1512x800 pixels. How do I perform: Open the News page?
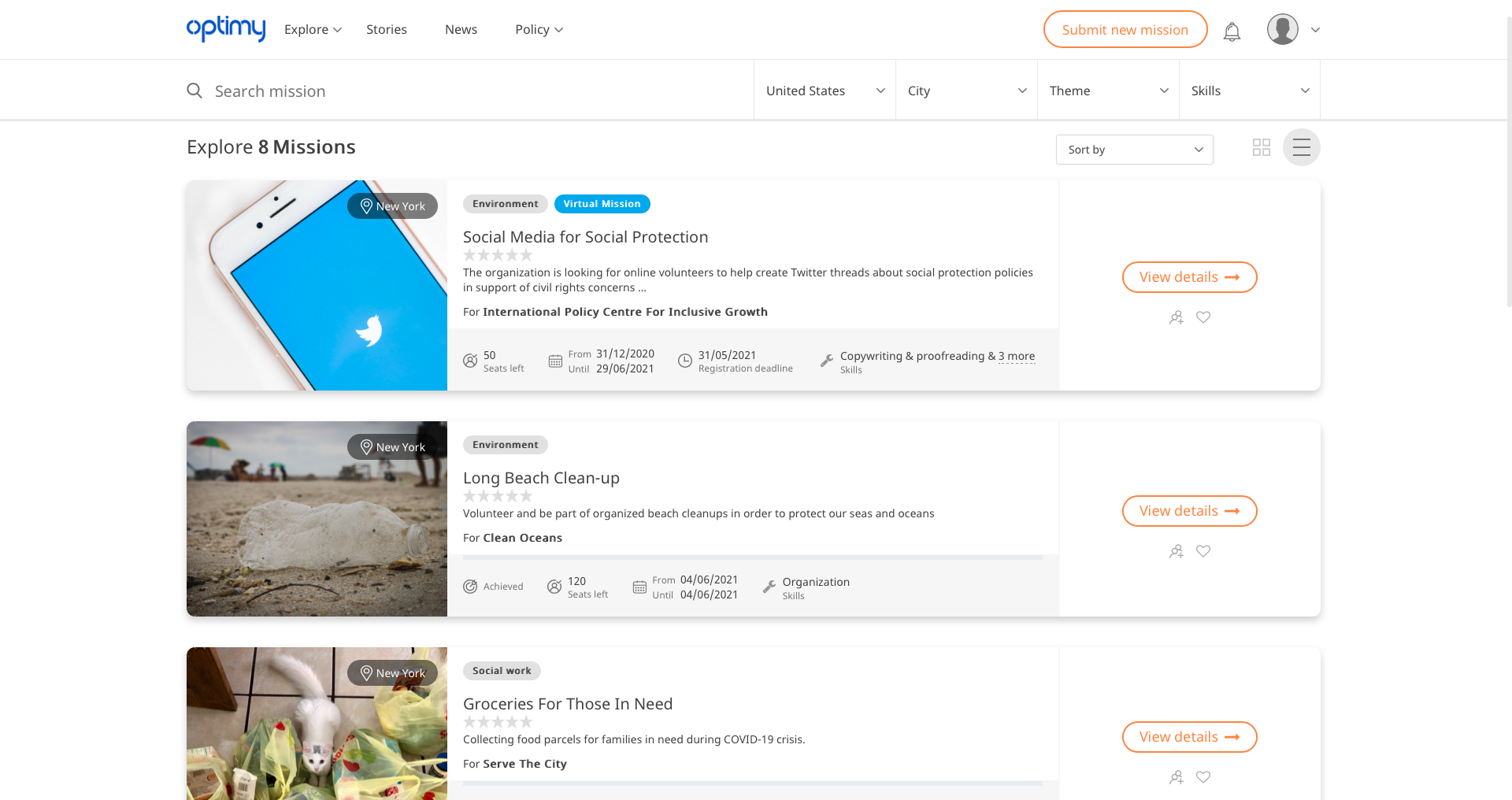pyautogui.click(x=461, y=29)
